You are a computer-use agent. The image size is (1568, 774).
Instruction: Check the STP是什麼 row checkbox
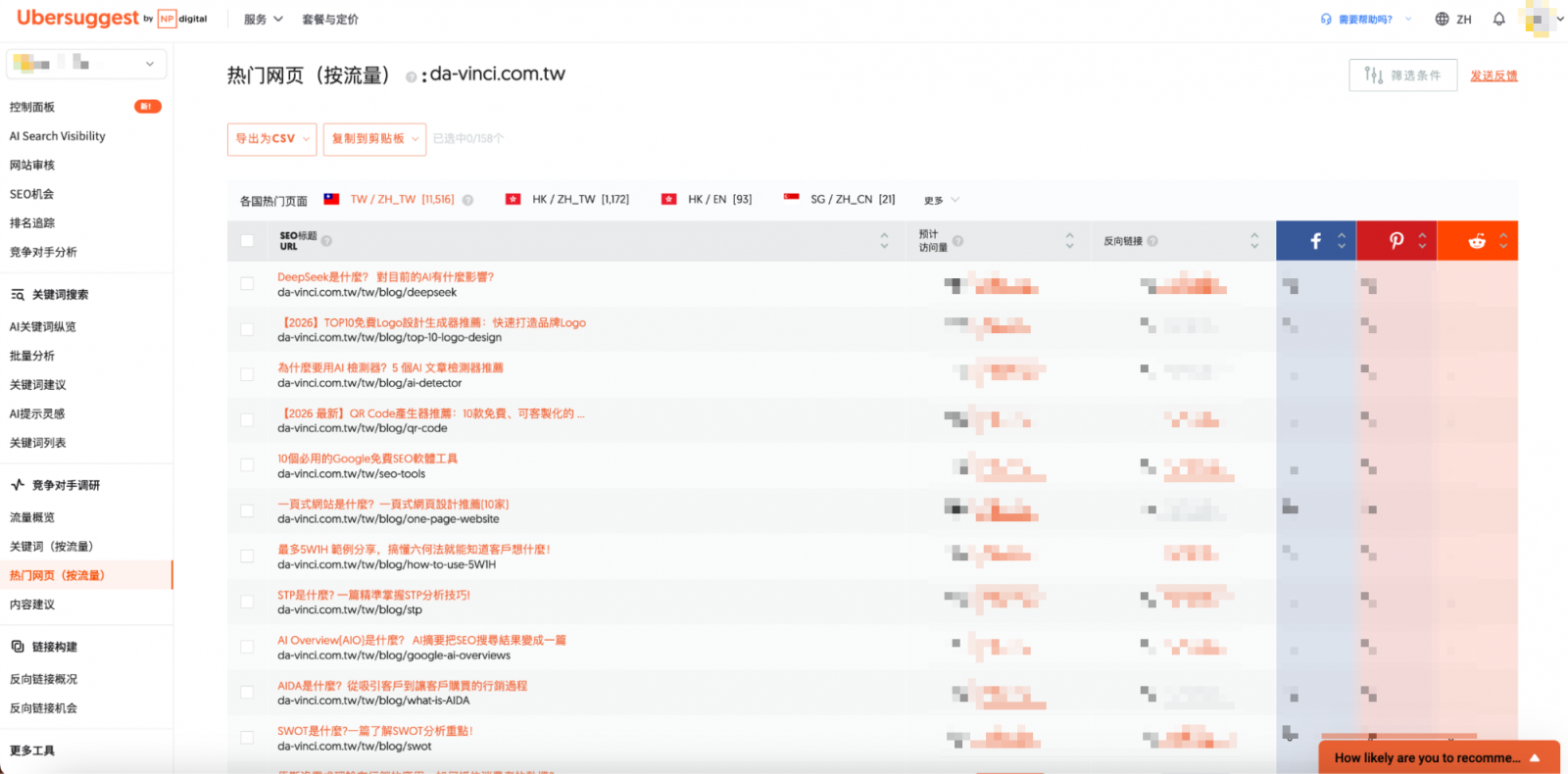(x=247, y=602)
